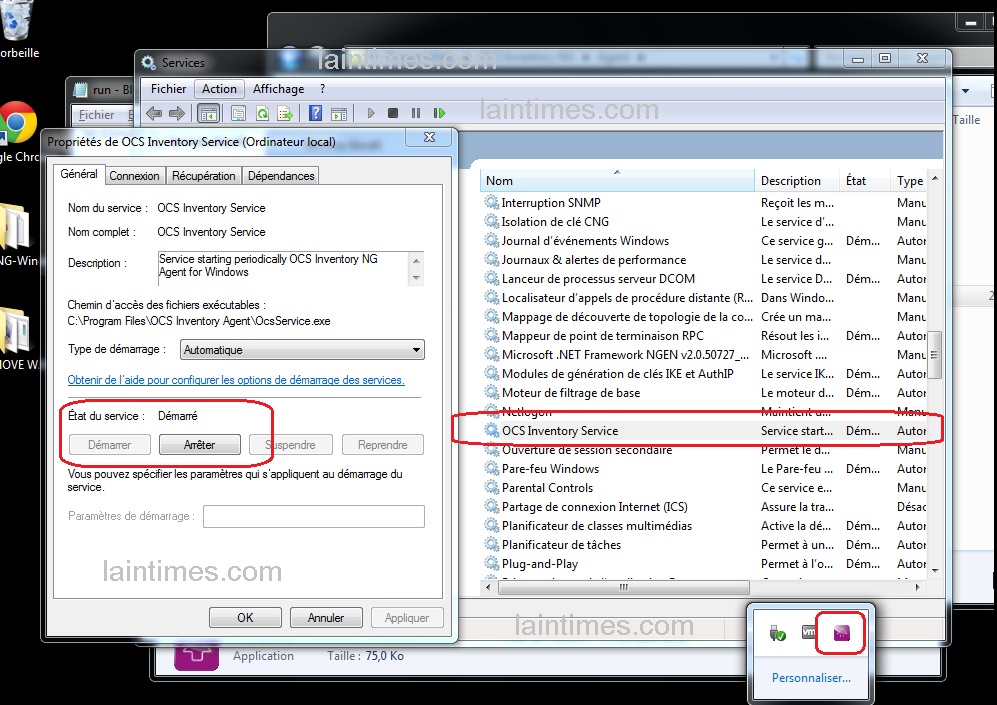997x705 pixels.
Task: Click the services list horizontal scrollbar thumb
Action: coord(624,587)
